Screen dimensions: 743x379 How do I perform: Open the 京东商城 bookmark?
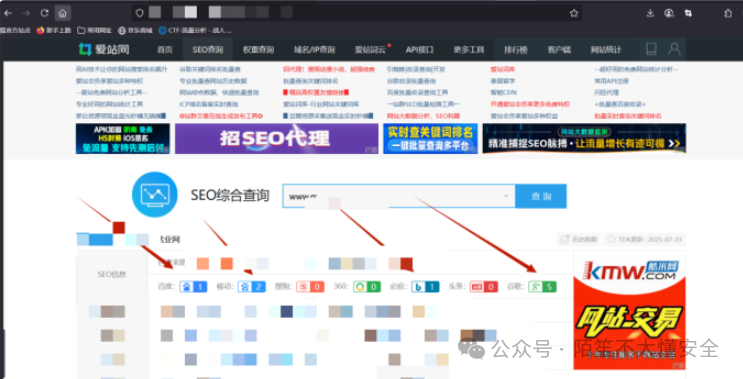click(x=135, y=30)
